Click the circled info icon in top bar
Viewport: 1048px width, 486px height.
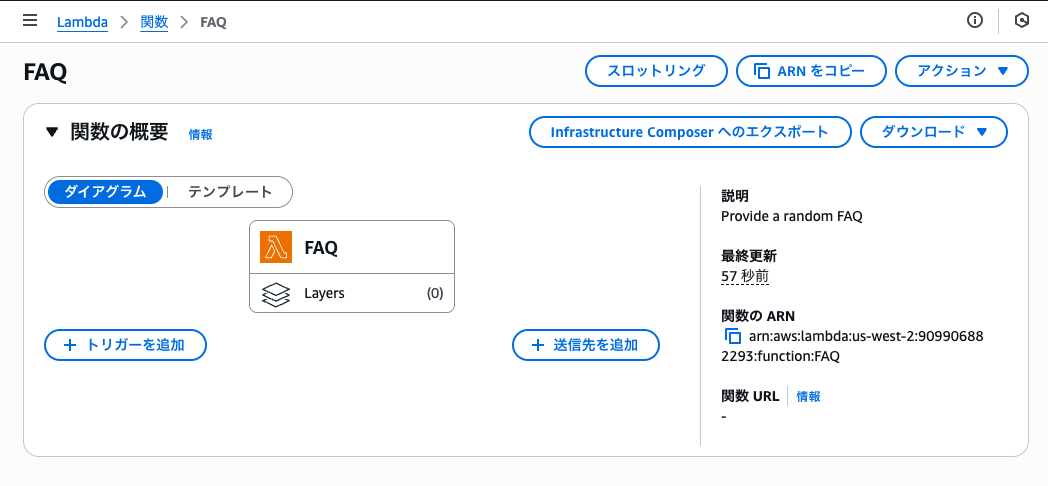[x=975, y=21]
